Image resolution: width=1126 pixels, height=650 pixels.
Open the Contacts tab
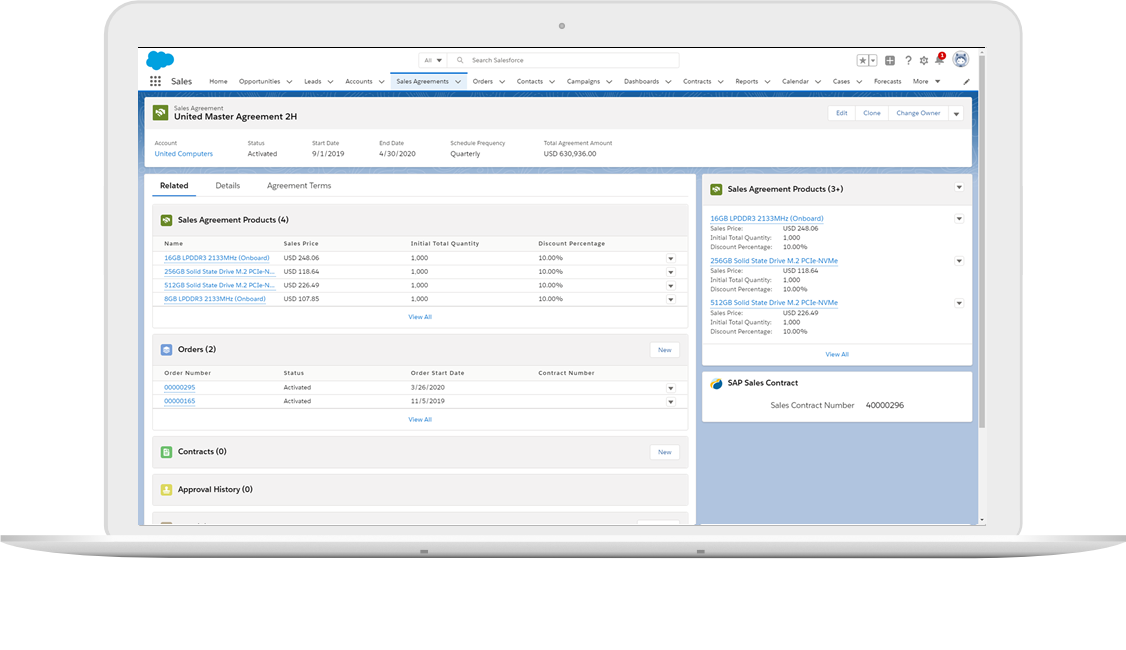click(530, 81)
